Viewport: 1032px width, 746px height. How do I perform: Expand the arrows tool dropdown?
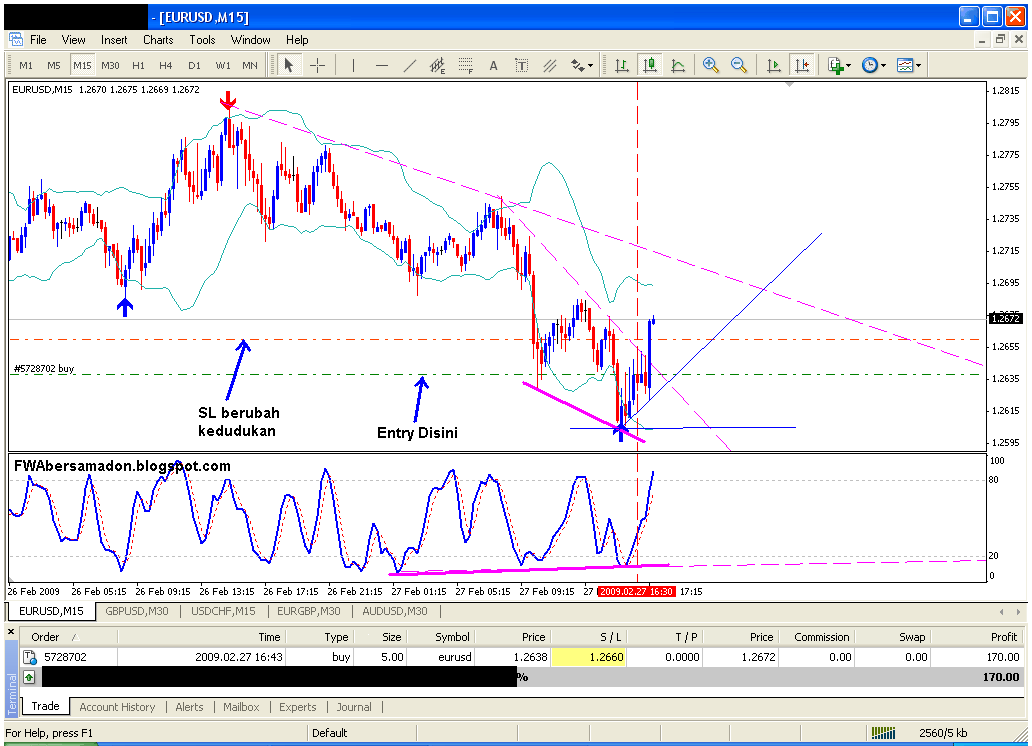tap(590, 65)
